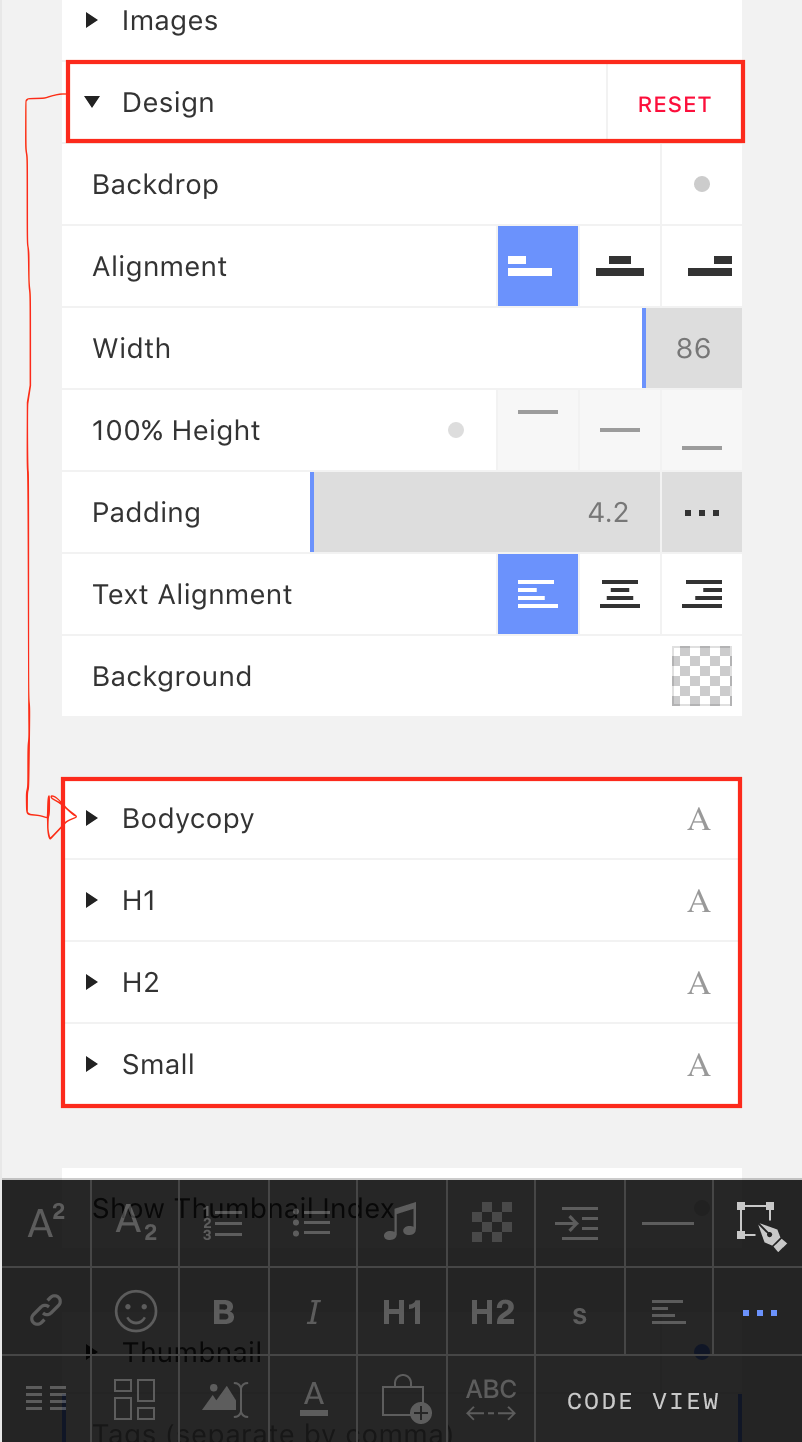Insert an emoji with the smiley icon
Screen dimensions: 802x1442
136,1310
